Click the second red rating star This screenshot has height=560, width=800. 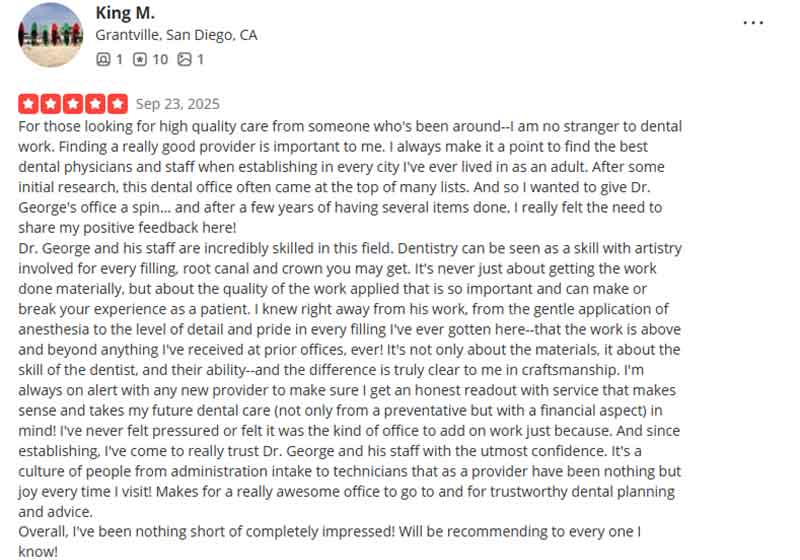[50, 103]
